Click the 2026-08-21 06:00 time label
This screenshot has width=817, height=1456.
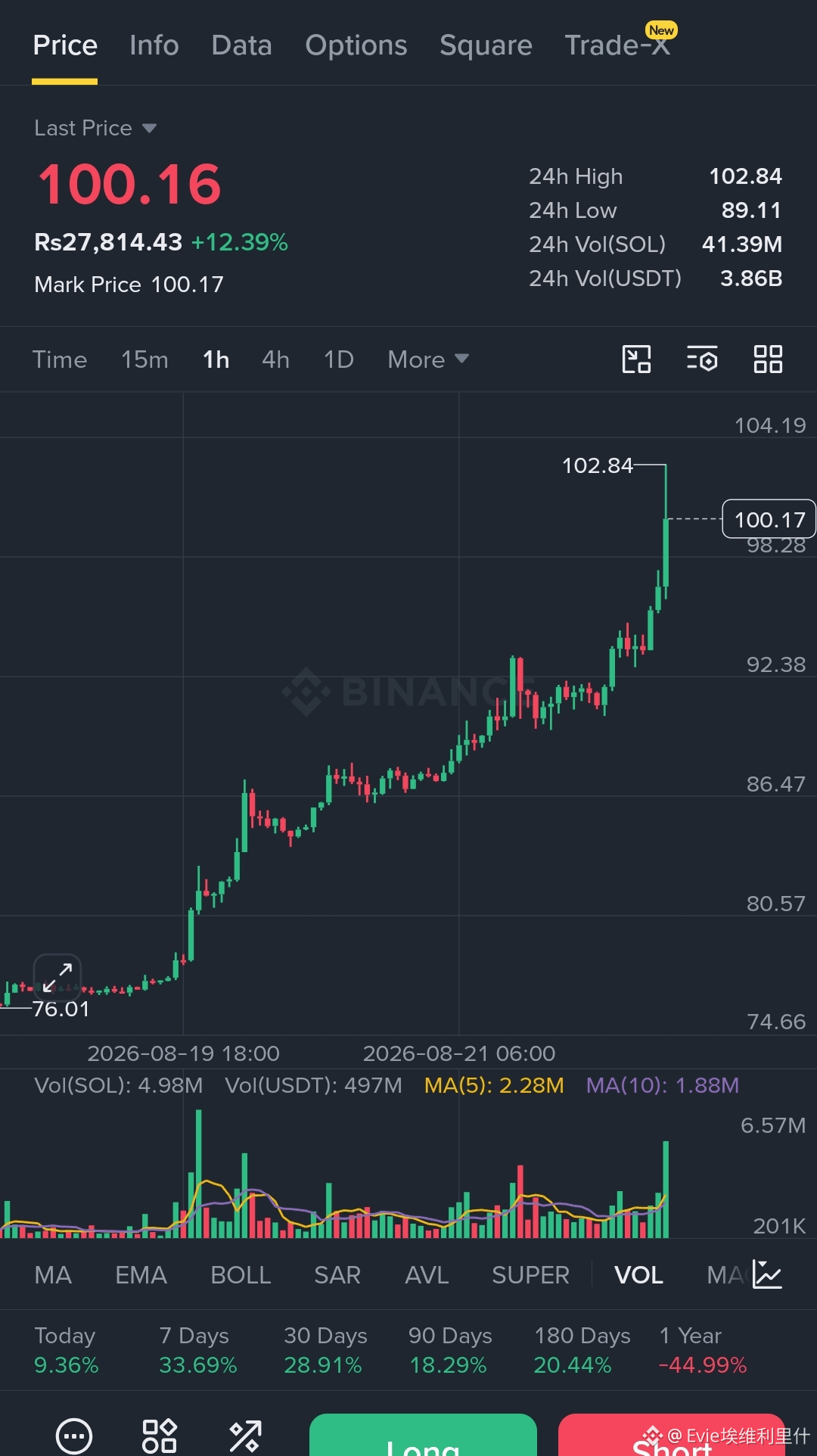(x=459, y=1053)
